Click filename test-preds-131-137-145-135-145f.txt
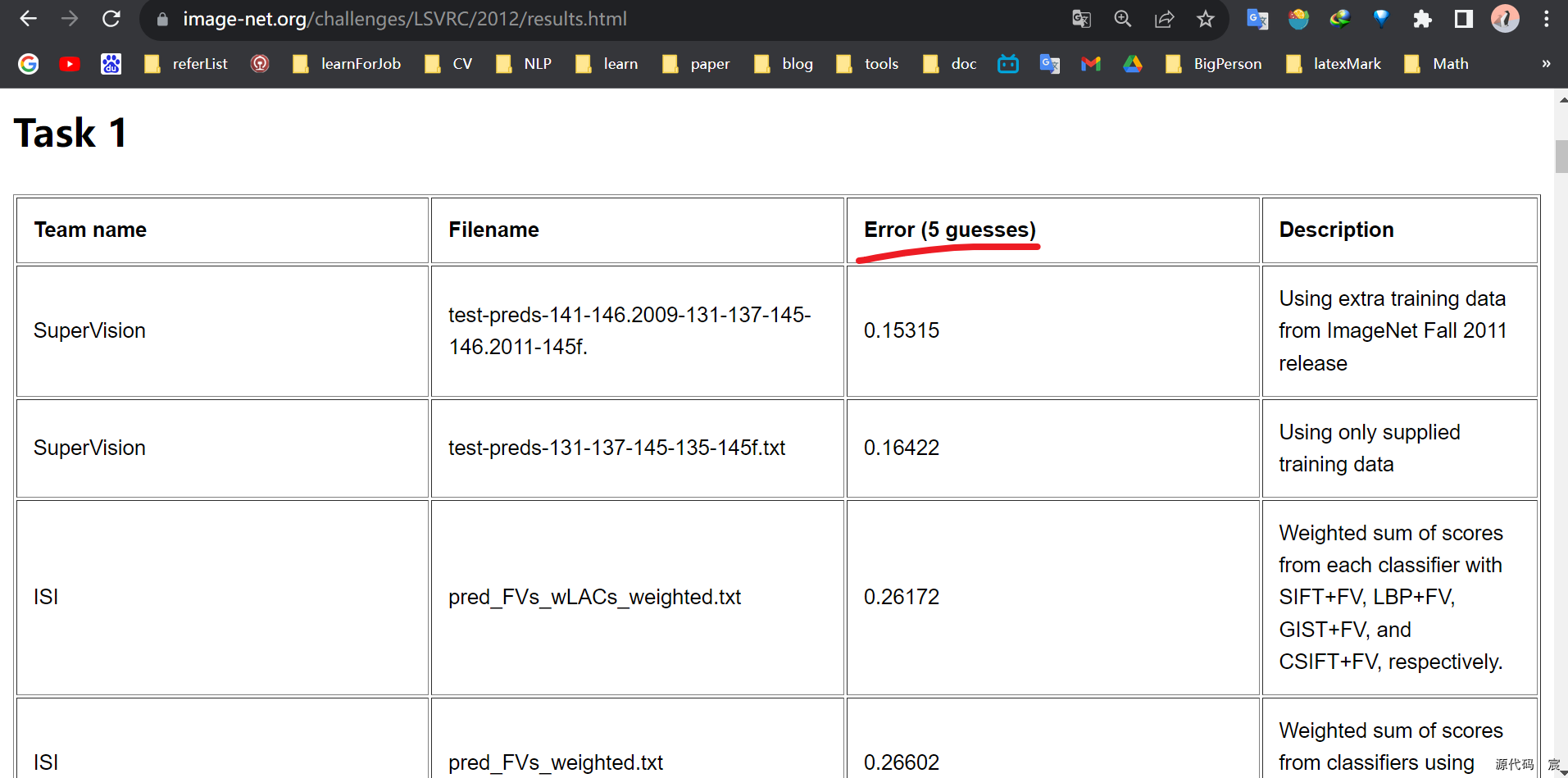The width and height of the screenshot is (1568, 778). tap(616, 448)
